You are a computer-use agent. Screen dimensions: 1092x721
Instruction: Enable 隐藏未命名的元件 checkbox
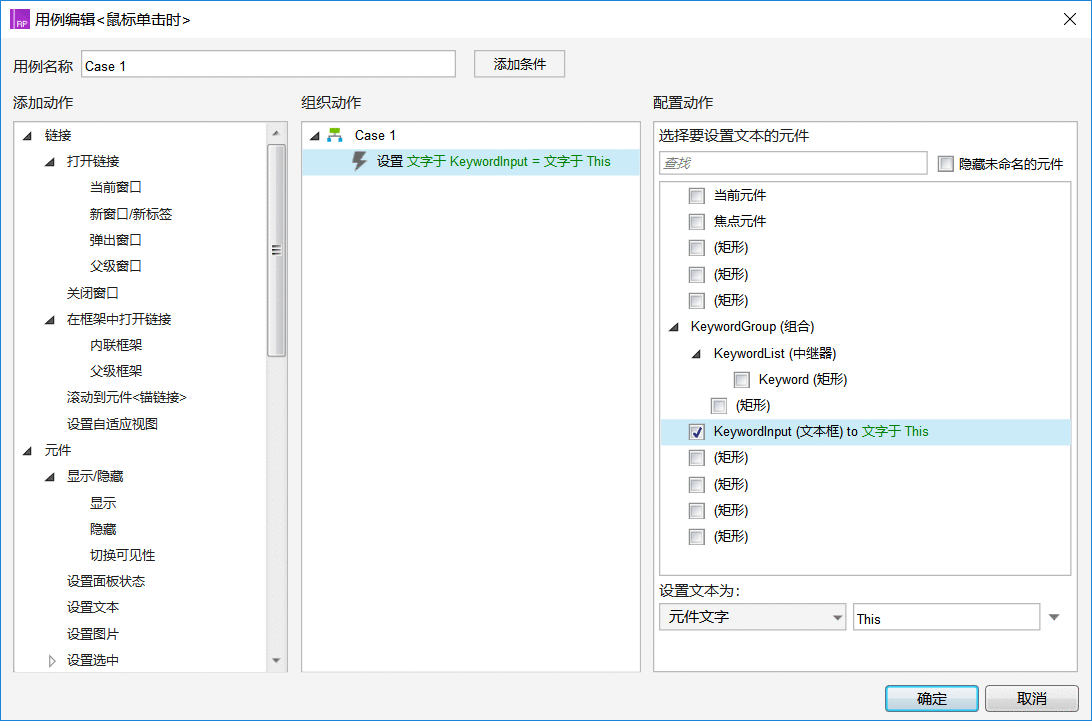tap(945, 164)
